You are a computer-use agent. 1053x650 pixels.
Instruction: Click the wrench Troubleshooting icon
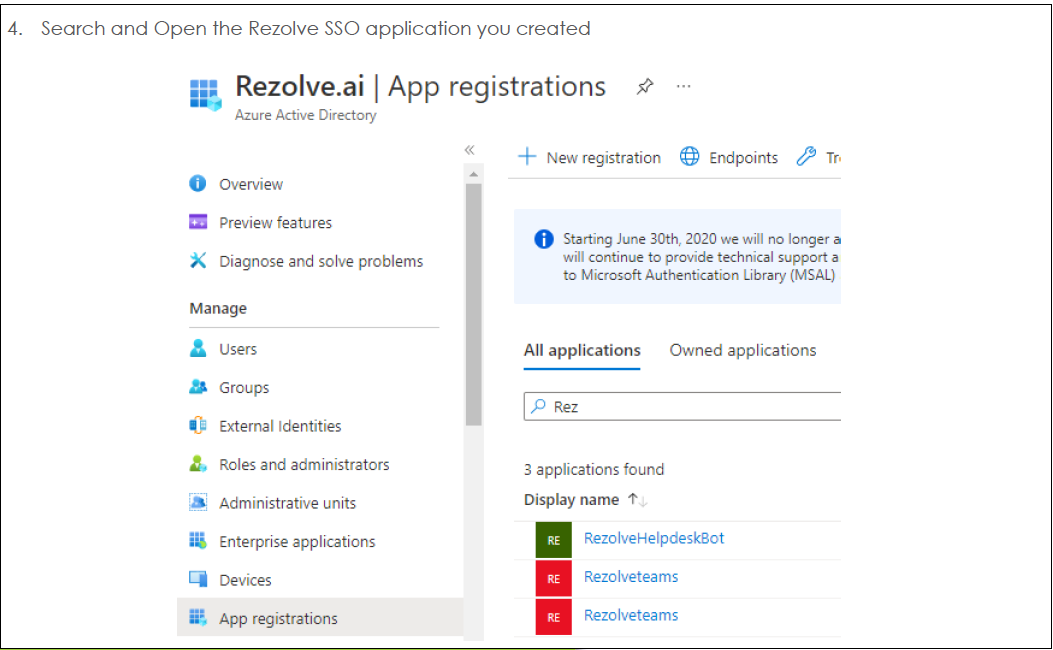[806, 156]
